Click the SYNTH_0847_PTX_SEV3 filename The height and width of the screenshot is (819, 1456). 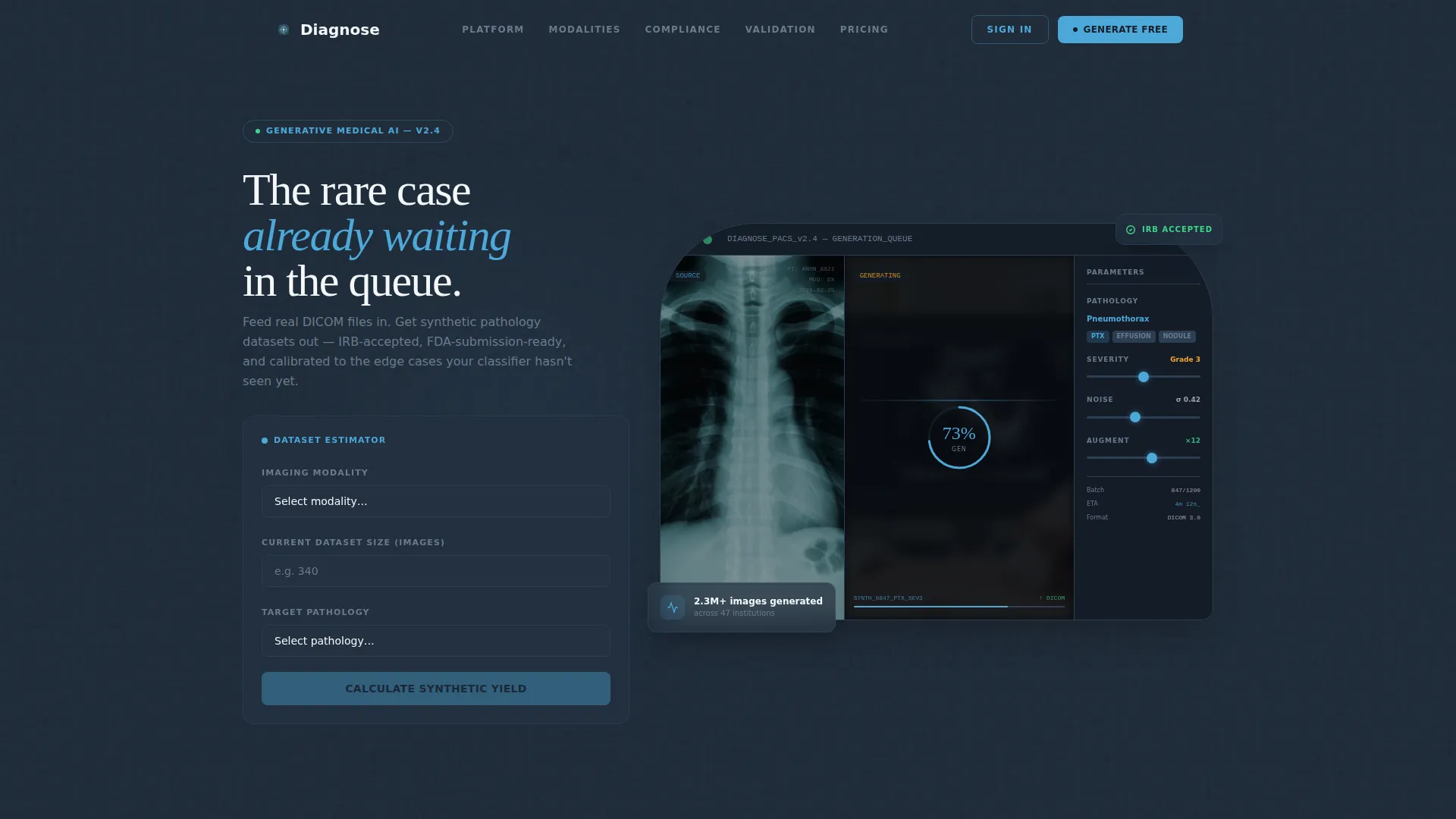888,598
